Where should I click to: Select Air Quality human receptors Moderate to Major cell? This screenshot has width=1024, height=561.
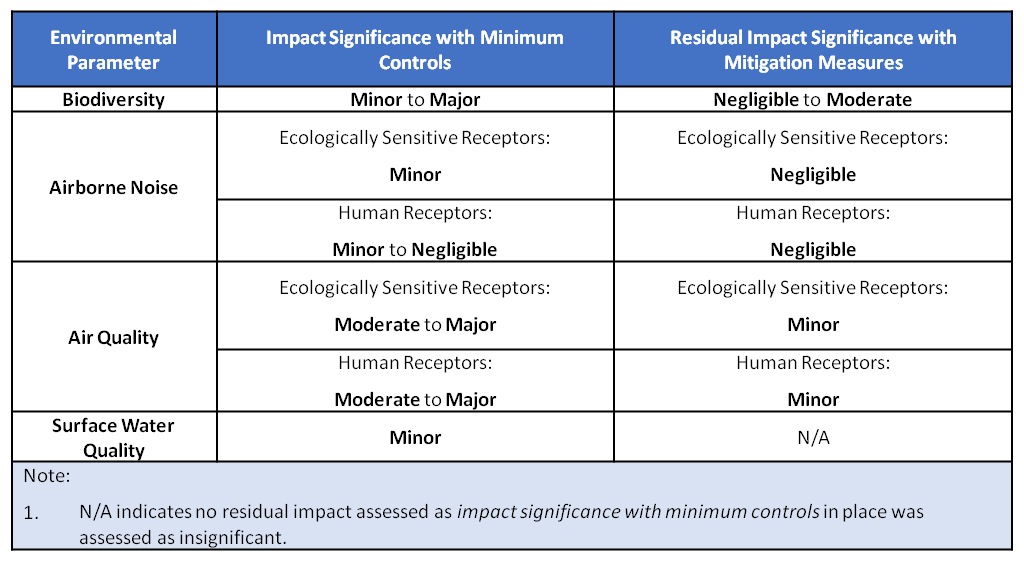point(415,381)
